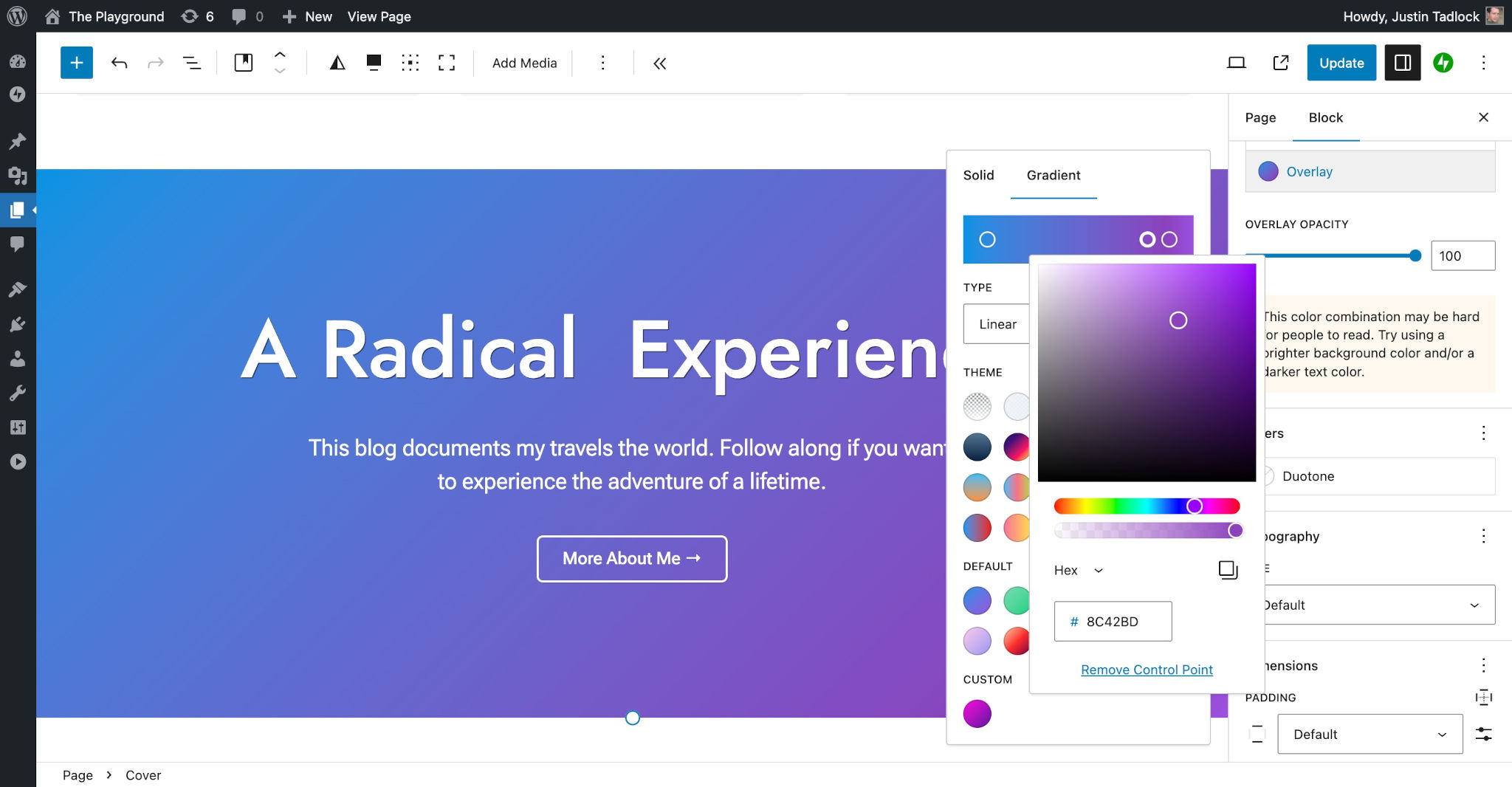
Task: Click the Update button
Action: pyautogui.click(x=1341, y=63)
